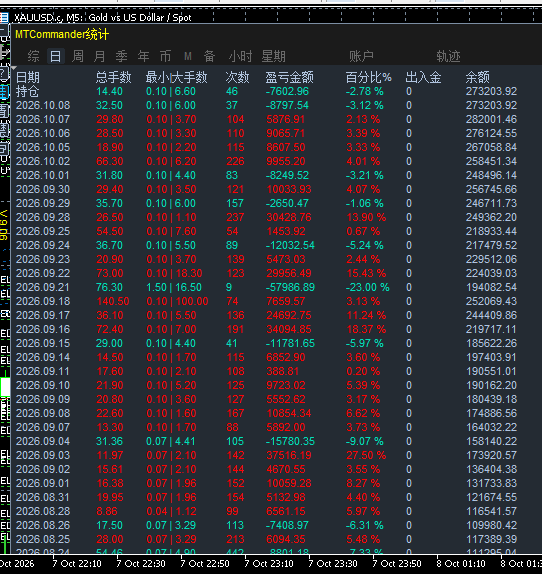Viewport: 542px width, 574px height.
Task: Click the -9.07 % percentage cell
Action: tap(365, 441)
